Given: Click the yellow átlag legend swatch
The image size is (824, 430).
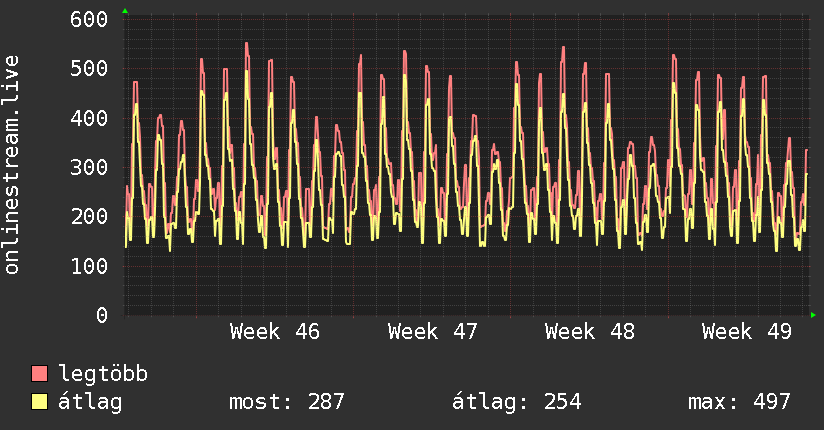Looking at the screenshot, I should 39,402.
